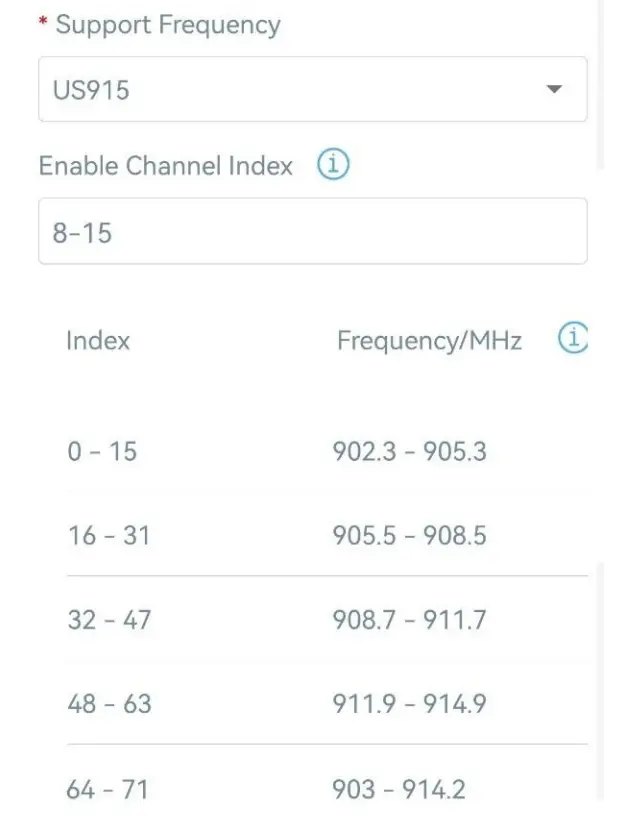Select the 32 - 47 index row
Screen dimensions: 623x835
tap(109, 620)
